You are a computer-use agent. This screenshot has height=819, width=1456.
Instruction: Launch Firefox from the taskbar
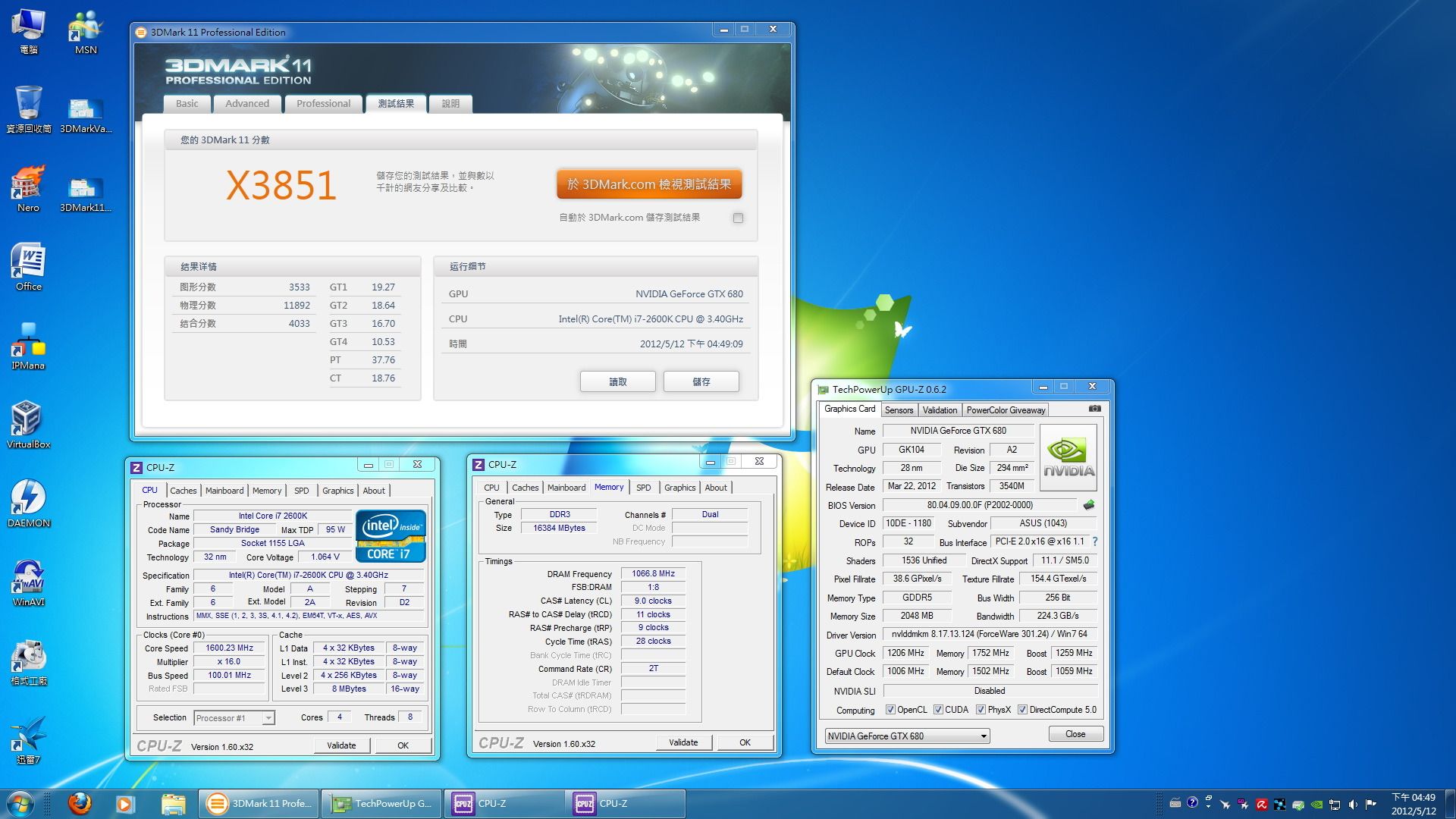coord(79,803)
